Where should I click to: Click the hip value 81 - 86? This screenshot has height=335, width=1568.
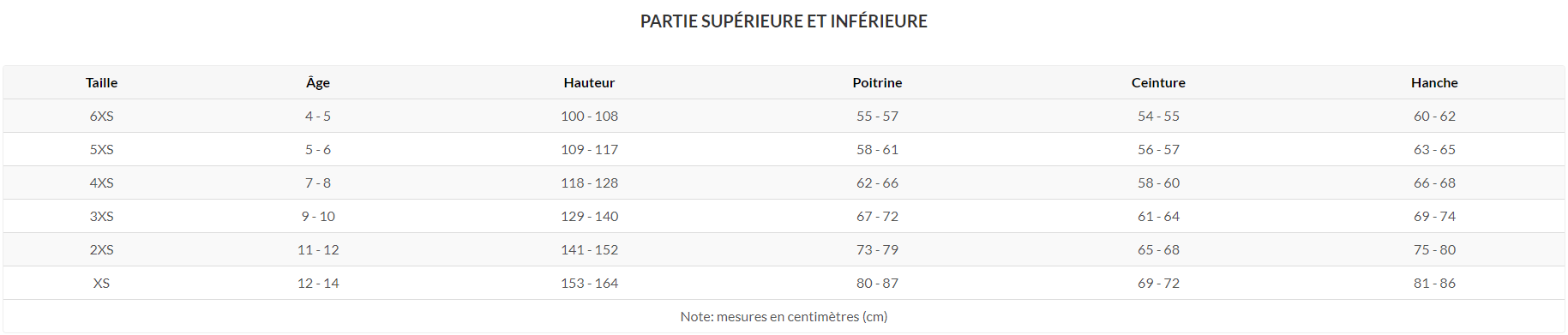(x=1434, y=284)
